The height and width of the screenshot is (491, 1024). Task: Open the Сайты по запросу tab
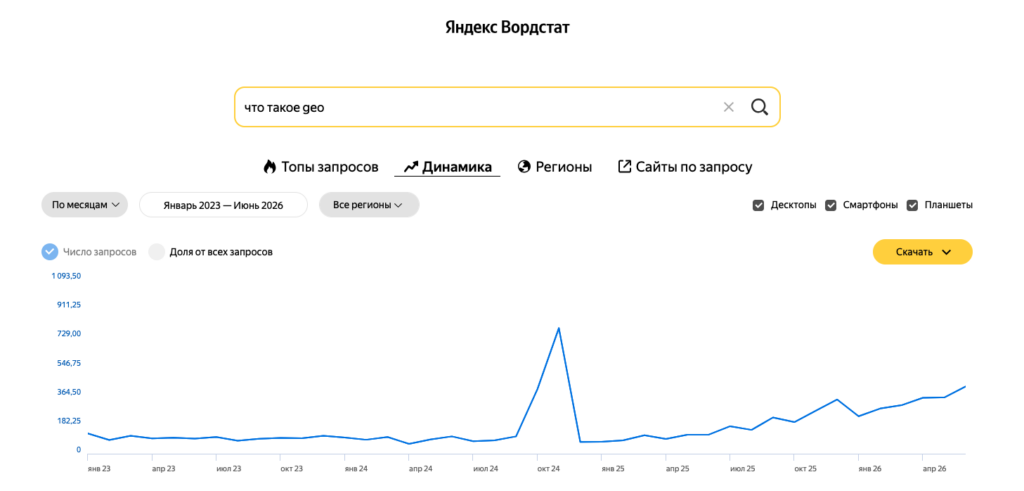pyautogui.click(x=685, y=167)
